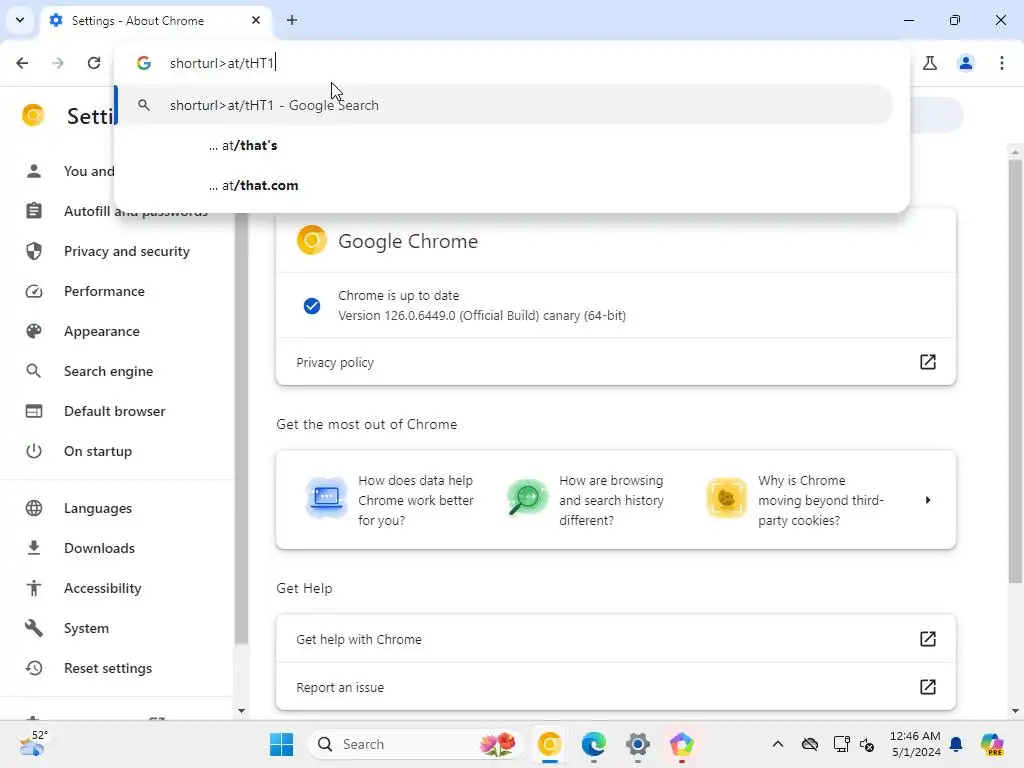Click the sidebar scroll down arrow

(241, 711)
